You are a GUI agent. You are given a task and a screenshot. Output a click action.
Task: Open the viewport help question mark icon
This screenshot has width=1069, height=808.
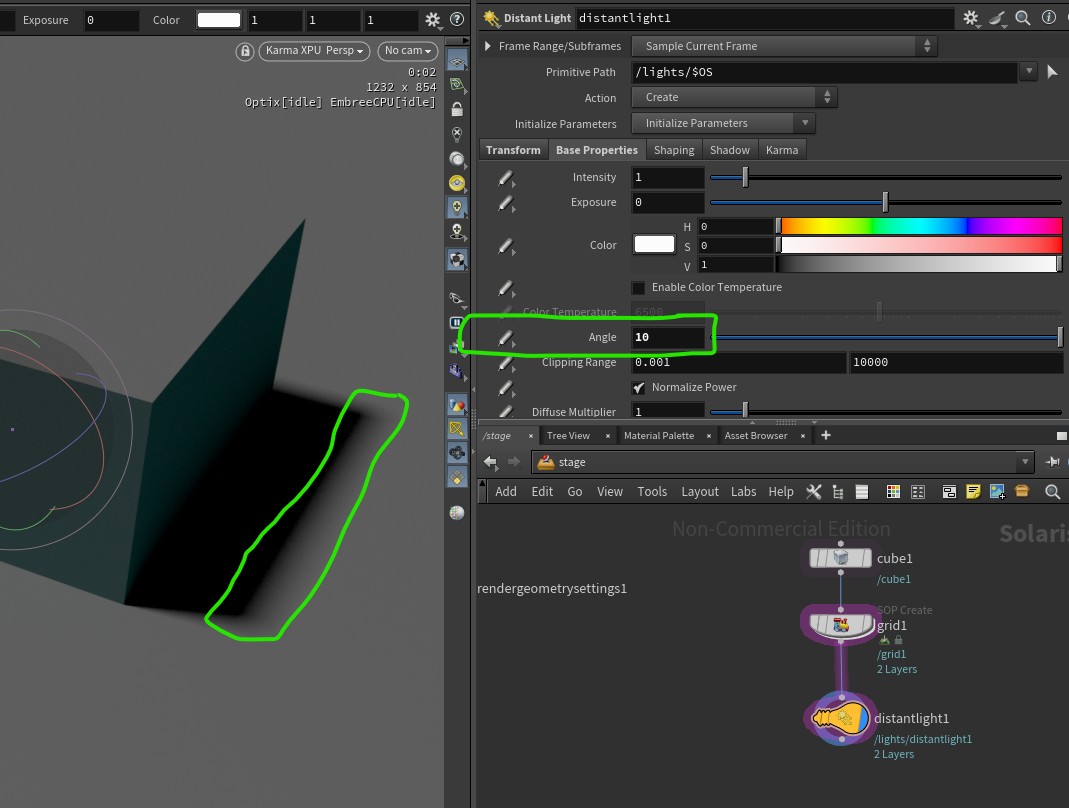457,19
